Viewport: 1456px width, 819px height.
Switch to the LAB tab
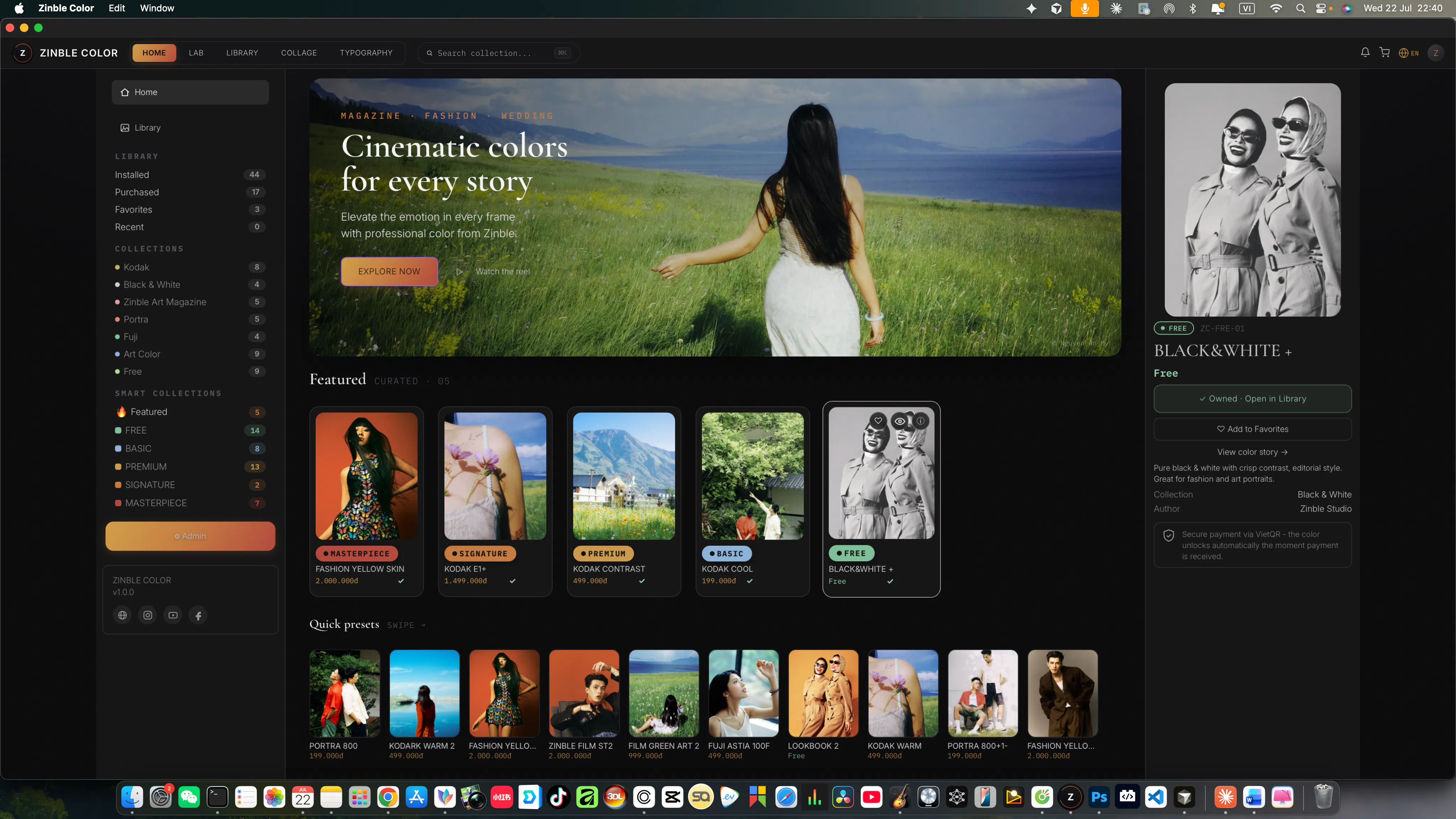(196, 53)
